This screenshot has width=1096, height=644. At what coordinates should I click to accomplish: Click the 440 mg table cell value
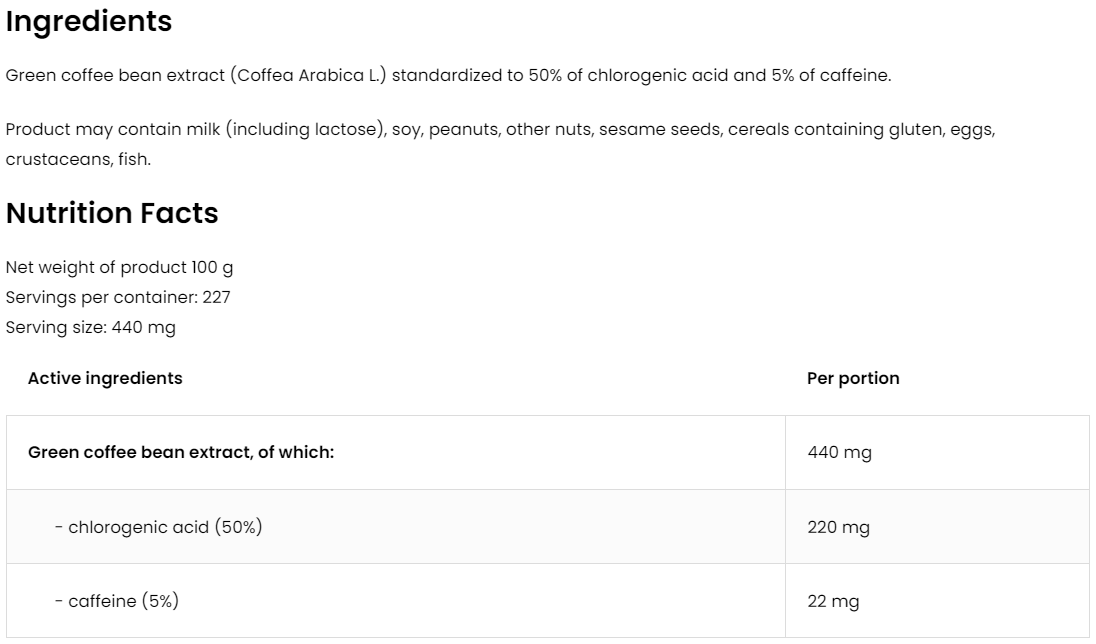pyautogui.click(x=839, y=452)
